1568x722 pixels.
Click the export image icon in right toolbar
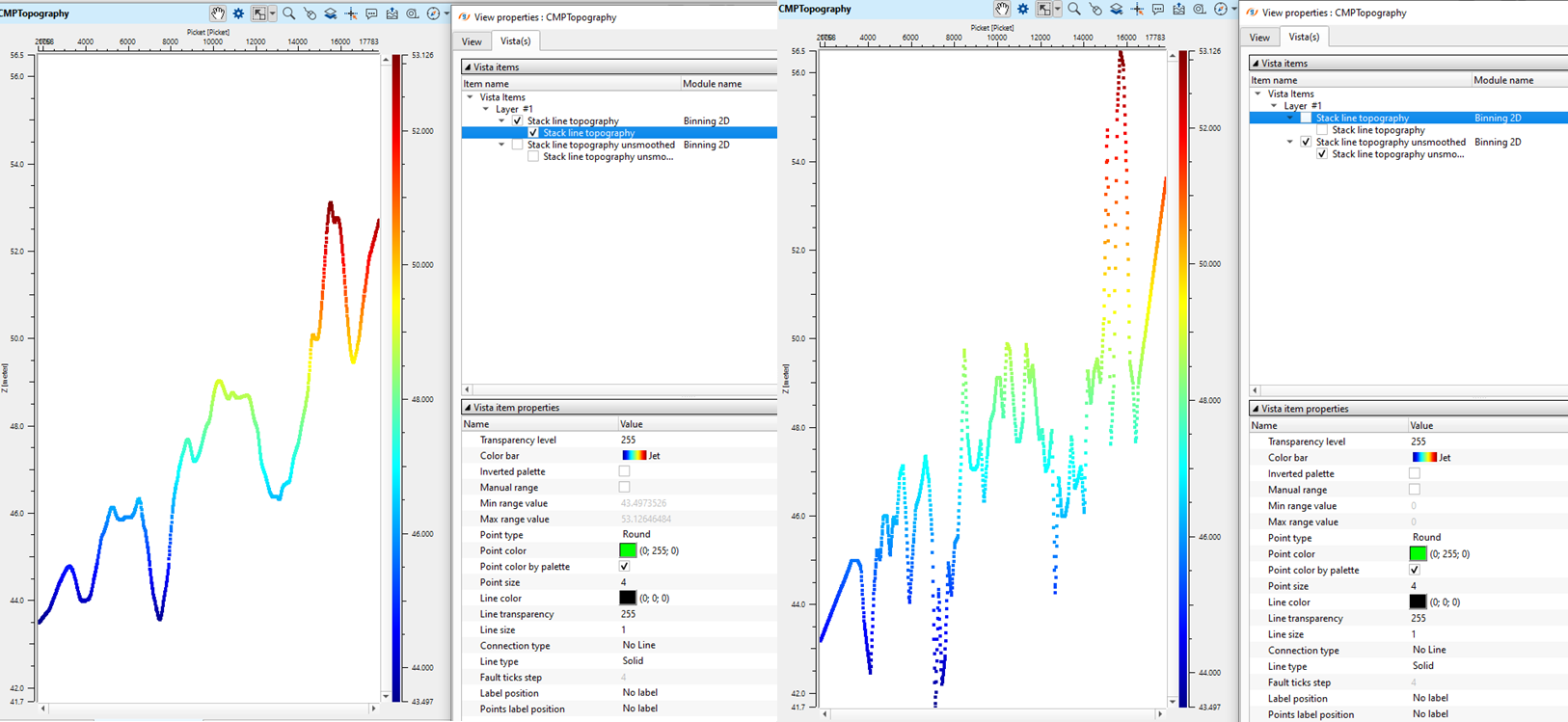[1178, 9]
